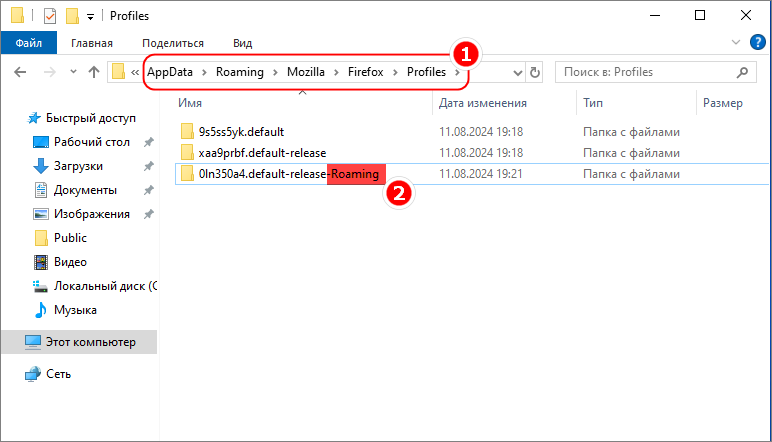Click pin icon next to Рабочий стол

click(x=148, y=142)
